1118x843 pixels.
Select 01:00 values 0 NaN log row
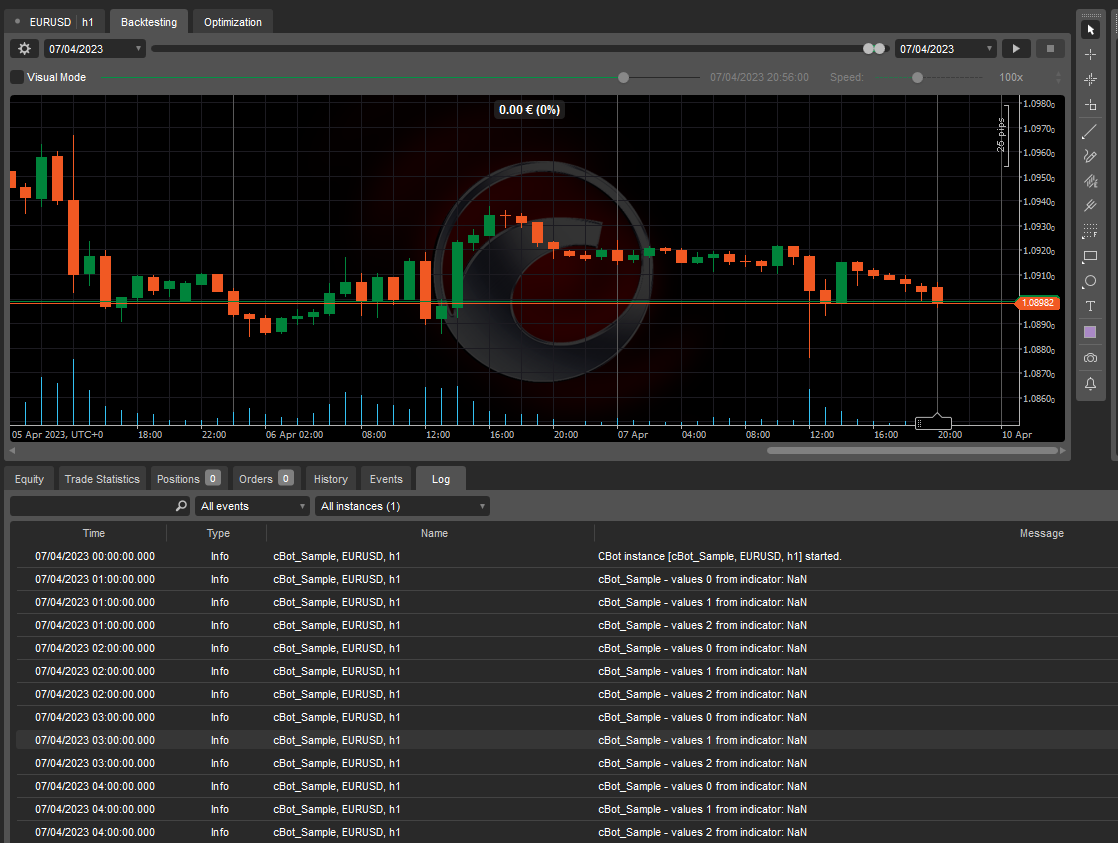click(x=567, y=579)
